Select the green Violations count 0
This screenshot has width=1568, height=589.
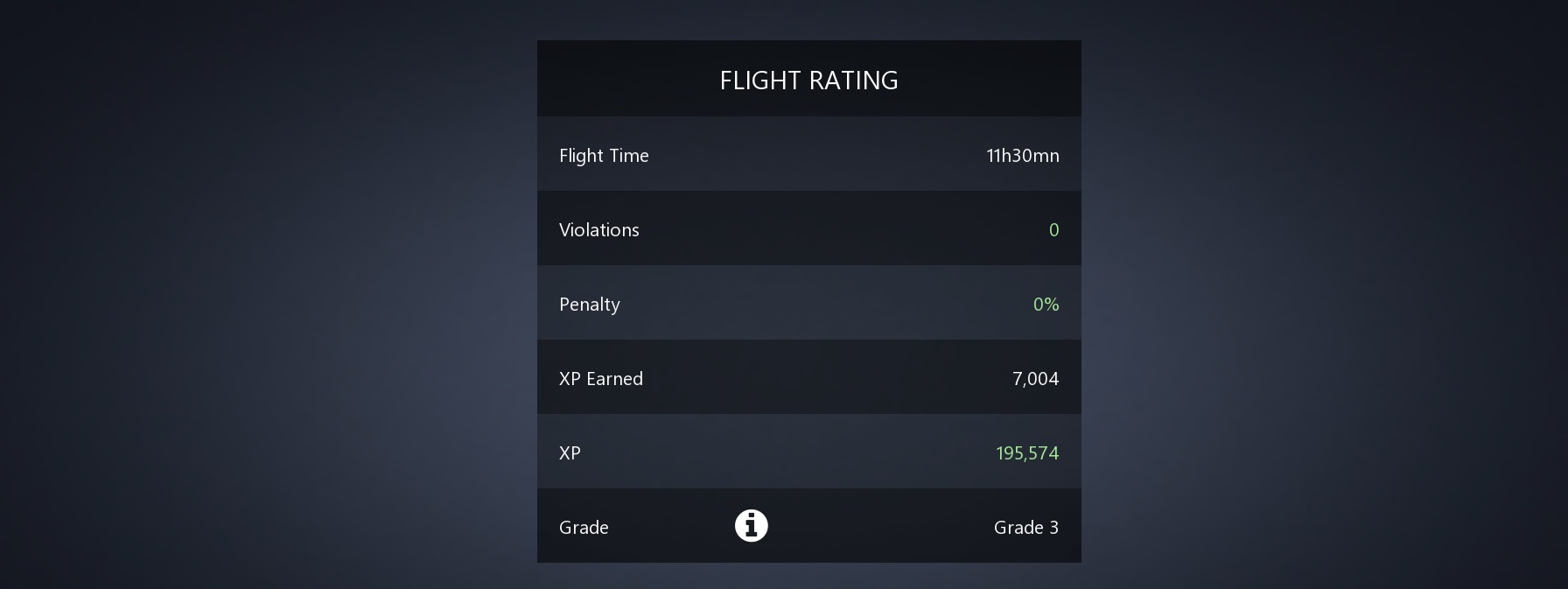click(x=1053, y=229)
